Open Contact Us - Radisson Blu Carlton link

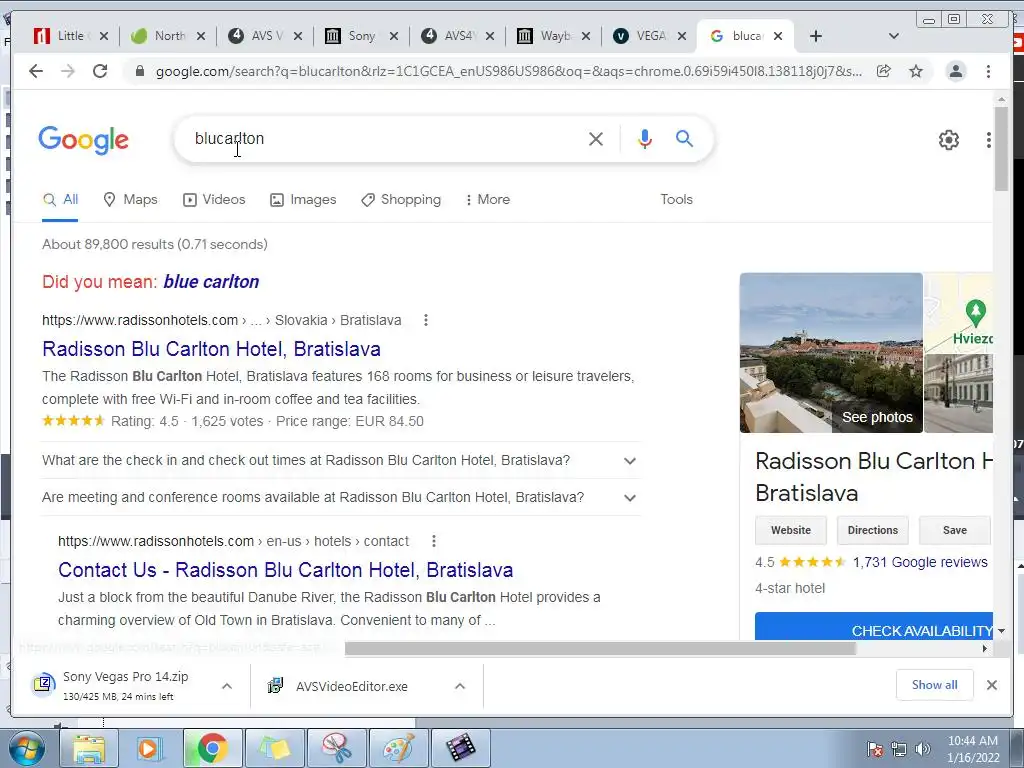coord(285,570)
